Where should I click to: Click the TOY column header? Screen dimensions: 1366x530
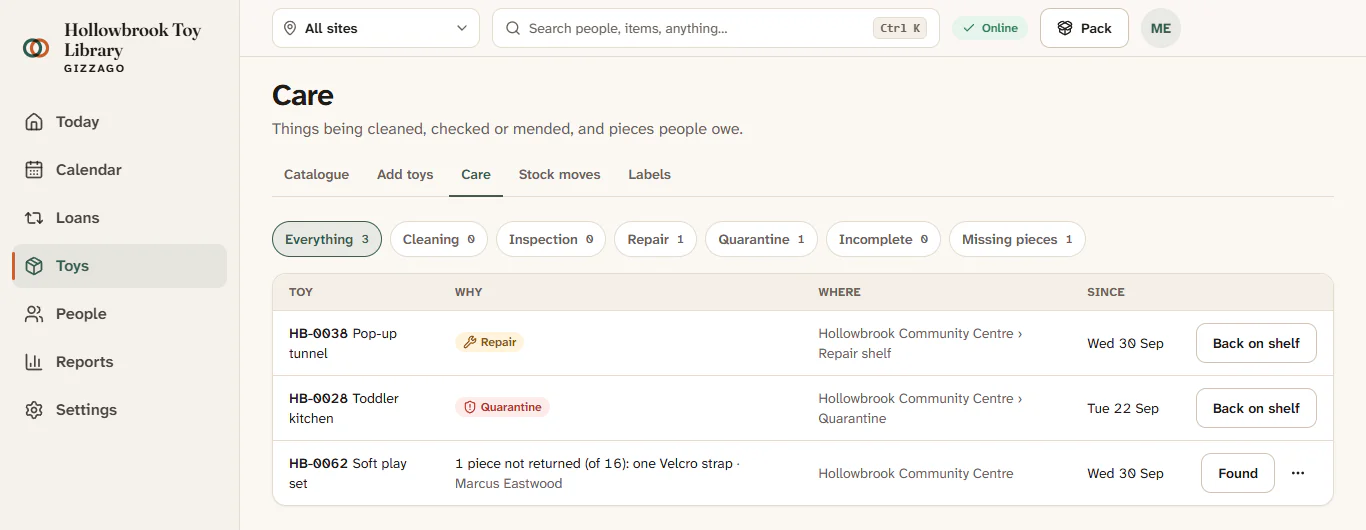coord(301,292)
